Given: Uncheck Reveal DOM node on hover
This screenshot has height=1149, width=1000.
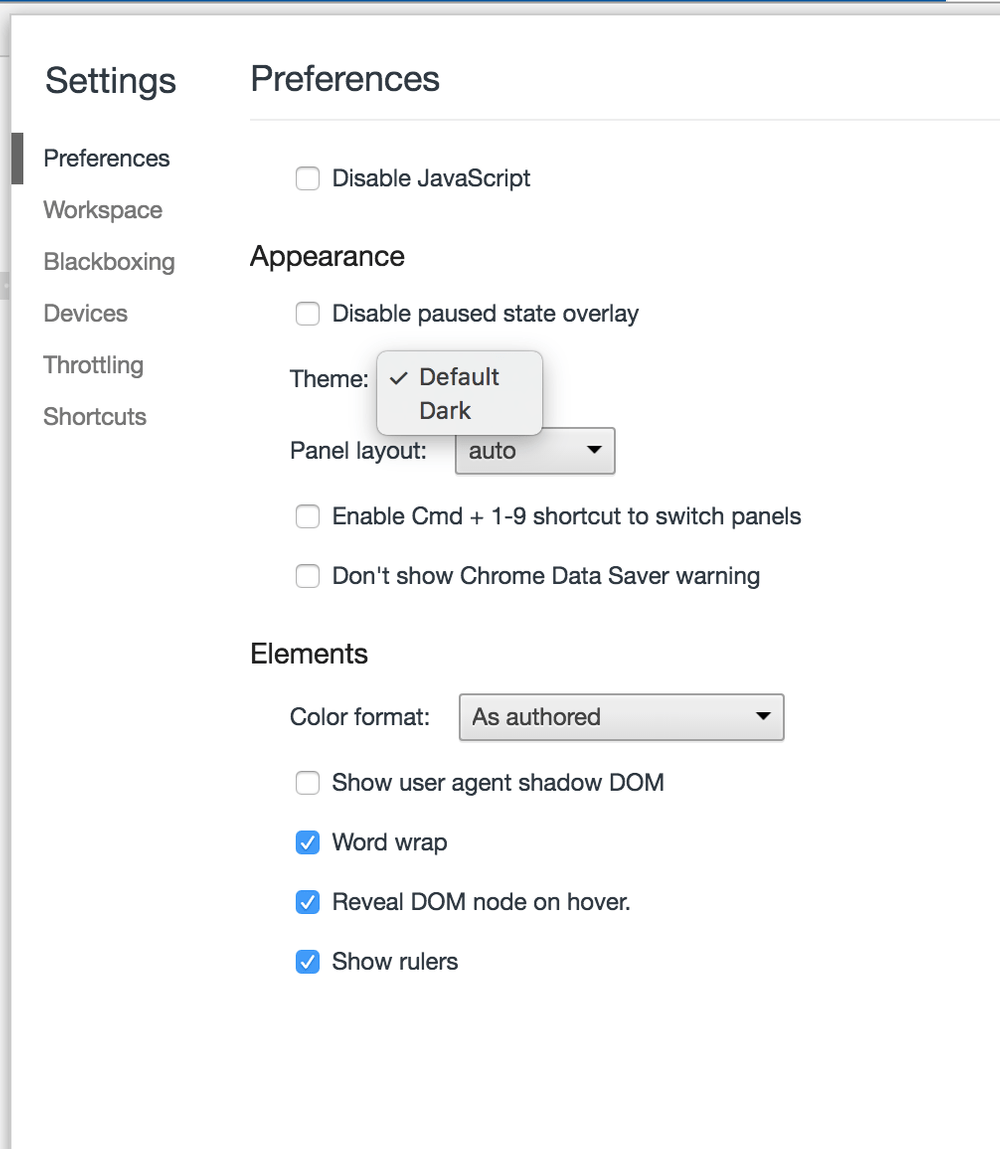Looking at the screenshot, I should click(x=308, y=902).
